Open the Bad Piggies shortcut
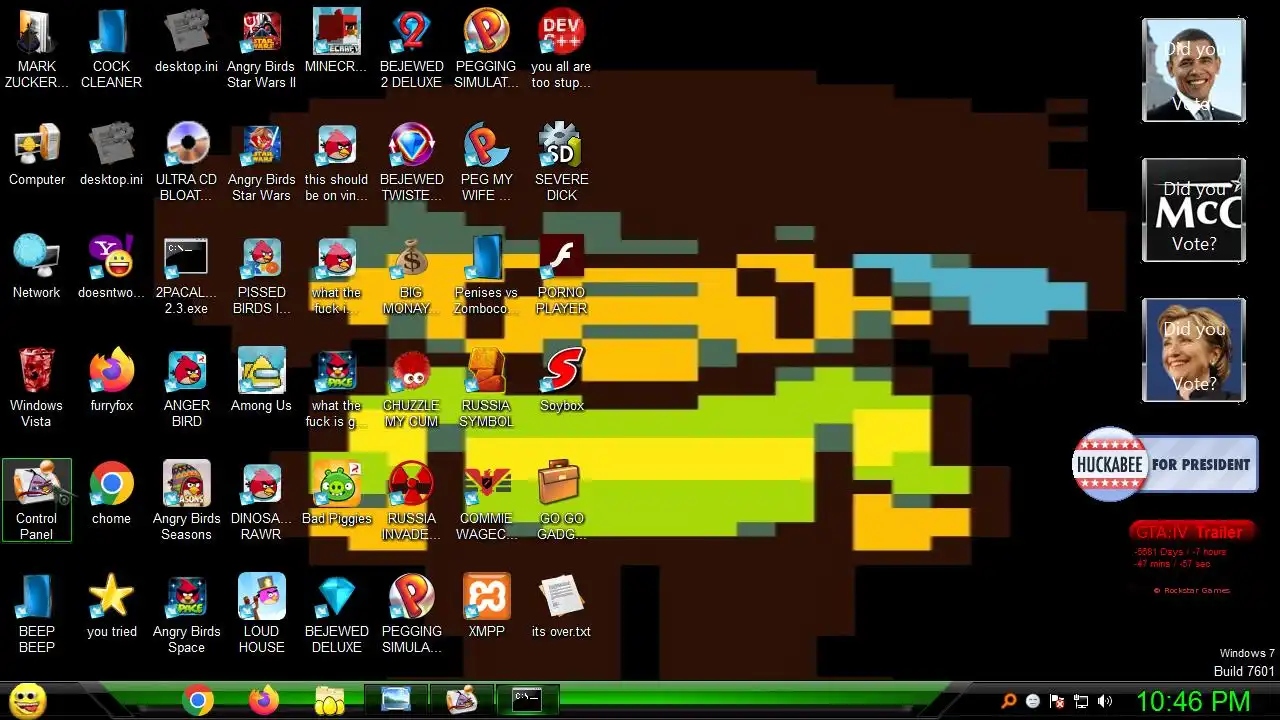 click(336, 494)
